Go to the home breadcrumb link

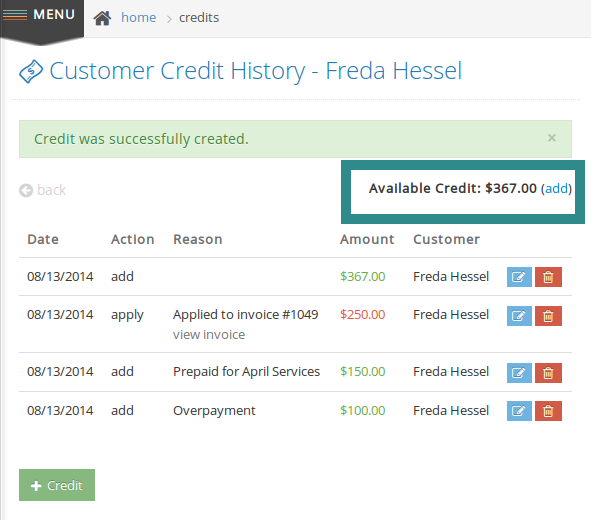pos(138,18)
